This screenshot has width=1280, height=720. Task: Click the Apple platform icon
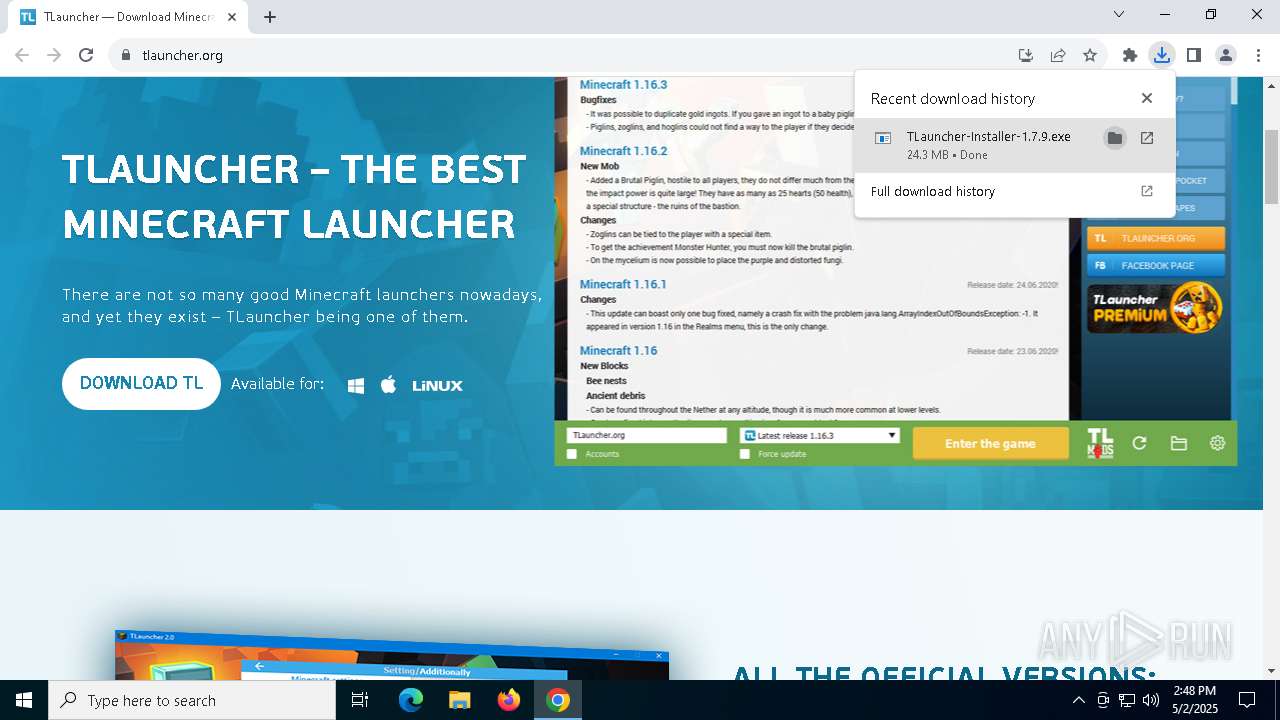[389, 385]
